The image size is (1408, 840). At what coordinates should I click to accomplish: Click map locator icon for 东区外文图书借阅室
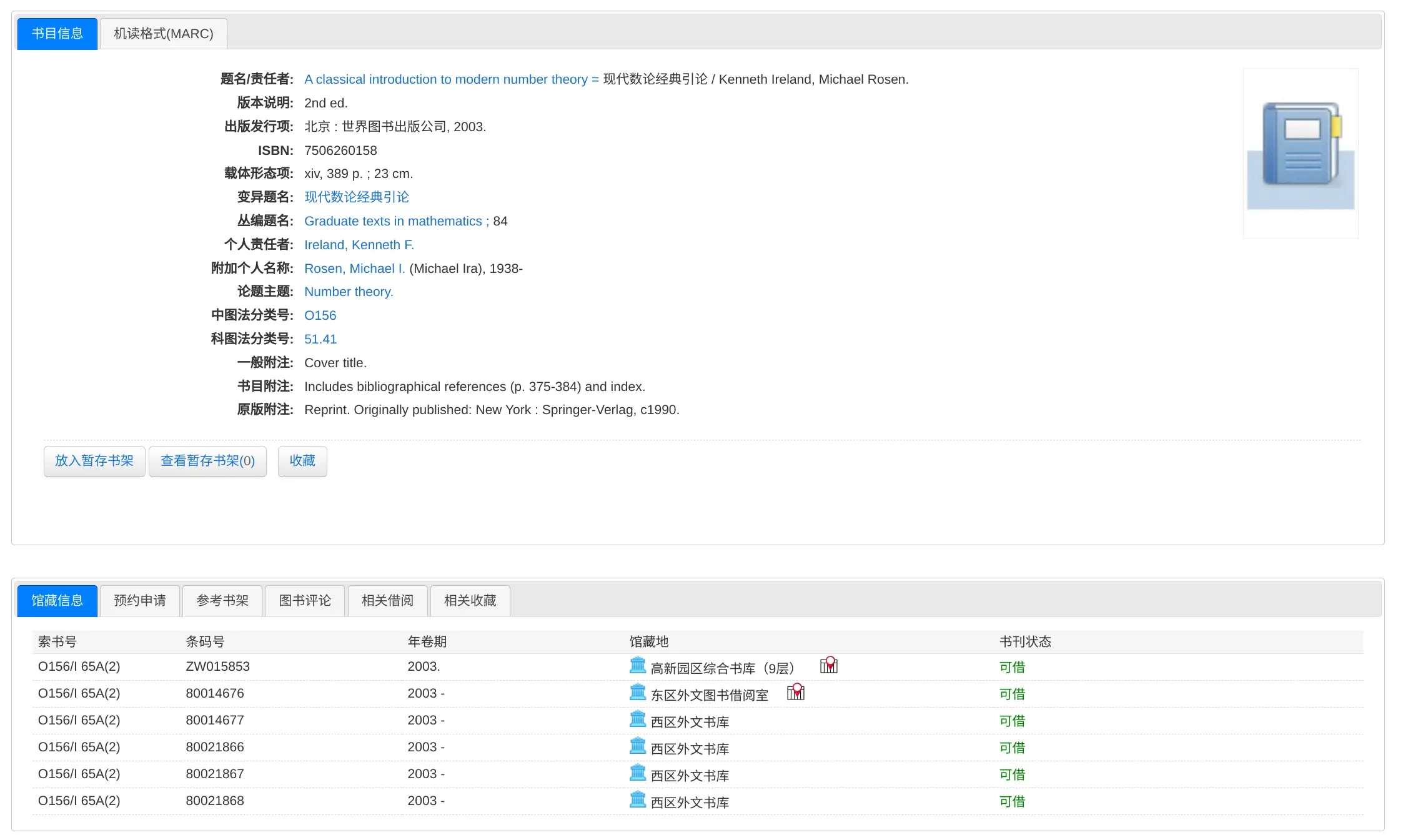[x=795, y=693]
